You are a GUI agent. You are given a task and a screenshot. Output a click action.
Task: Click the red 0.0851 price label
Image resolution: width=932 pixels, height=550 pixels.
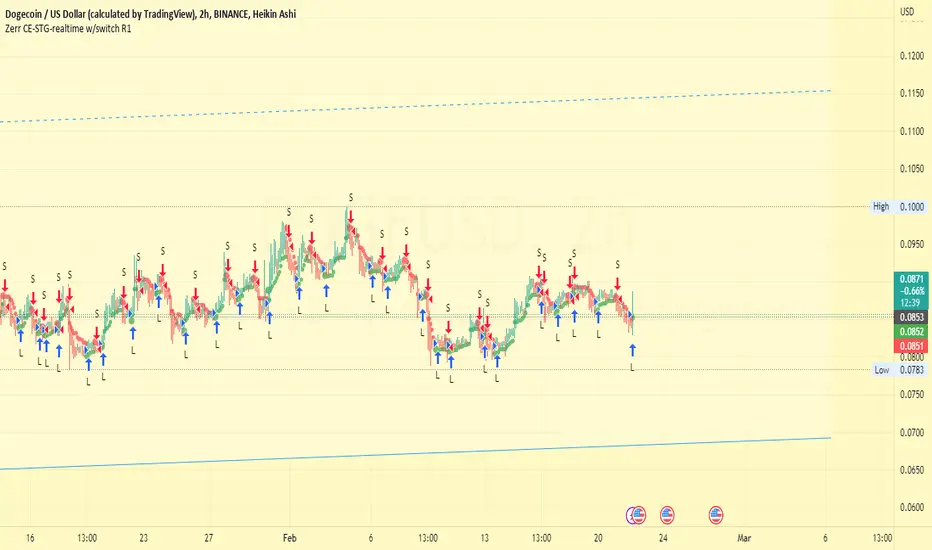[911, 346]
